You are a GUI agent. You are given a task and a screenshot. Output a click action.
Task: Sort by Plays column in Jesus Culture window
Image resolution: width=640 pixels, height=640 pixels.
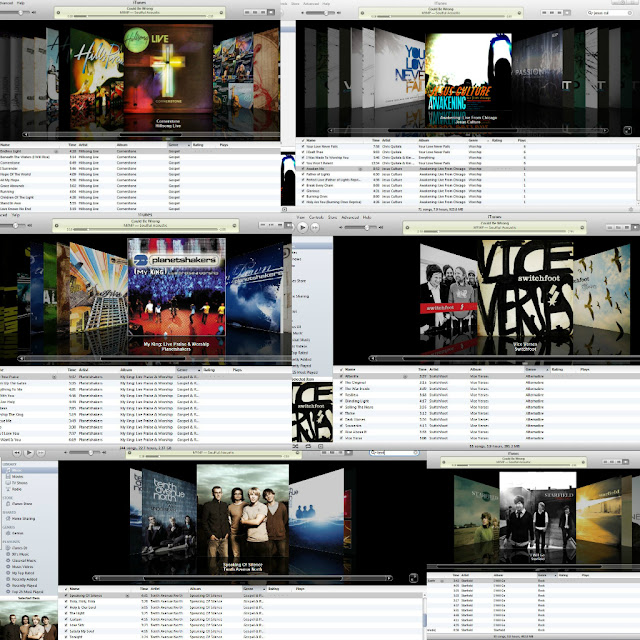[x=522, y=140]
